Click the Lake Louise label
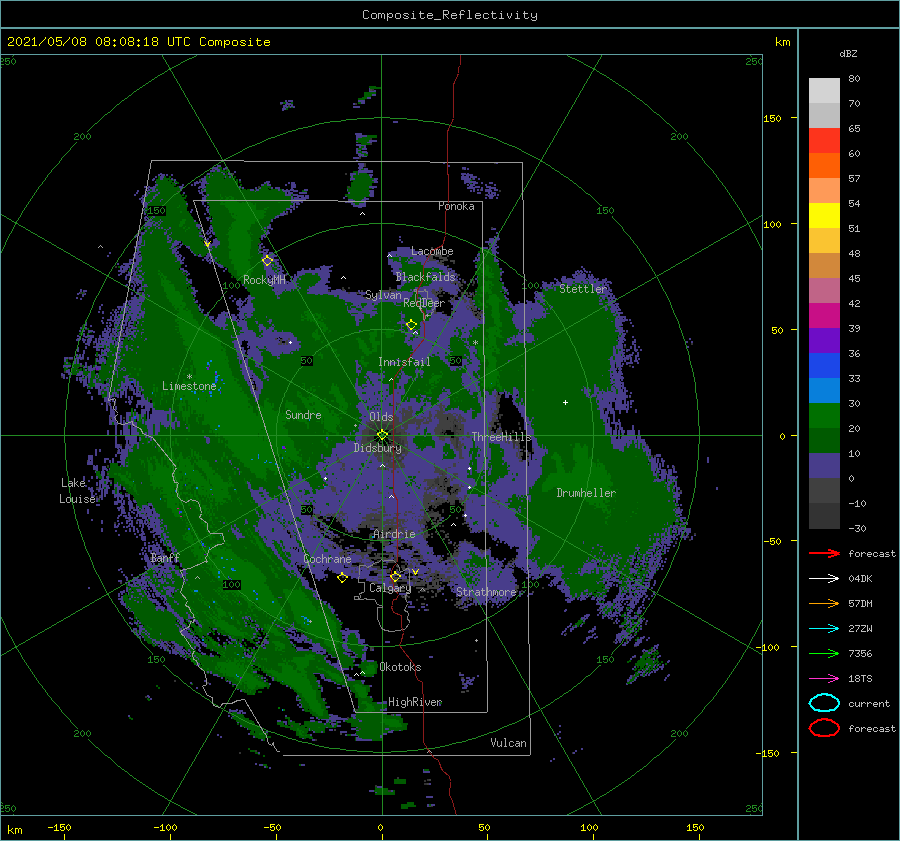Image resolution: width=900 pixels, height=841 pixels. point(77,491)
